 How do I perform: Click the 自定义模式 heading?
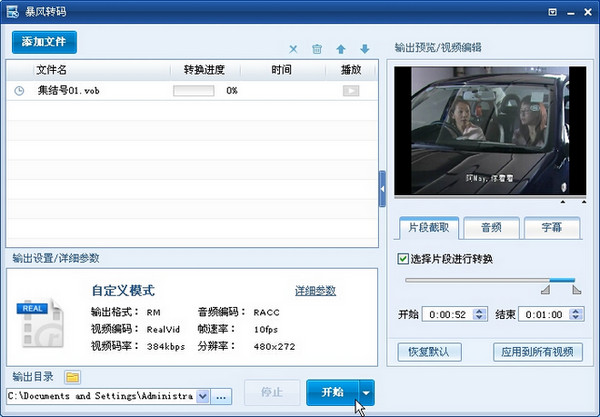pyautogui.click(x=123, y=290)
